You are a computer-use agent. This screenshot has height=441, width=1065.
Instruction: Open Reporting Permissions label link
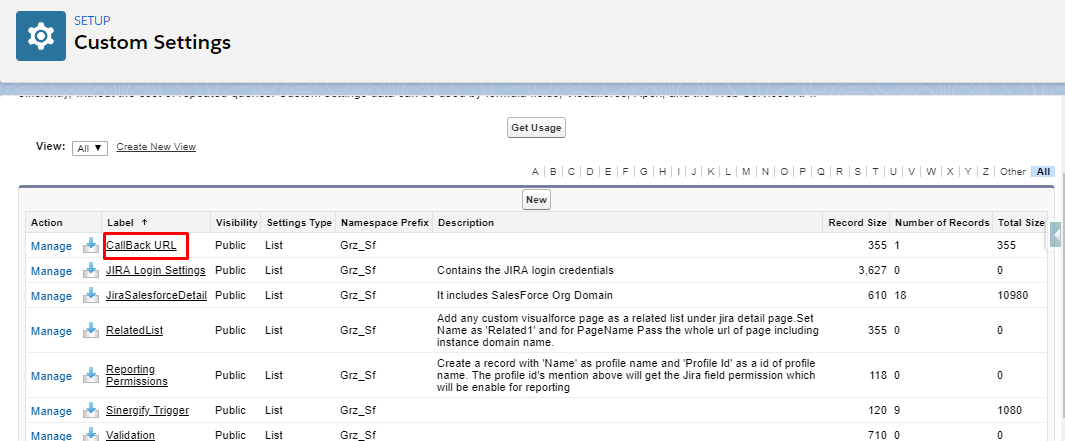(137, 375)
